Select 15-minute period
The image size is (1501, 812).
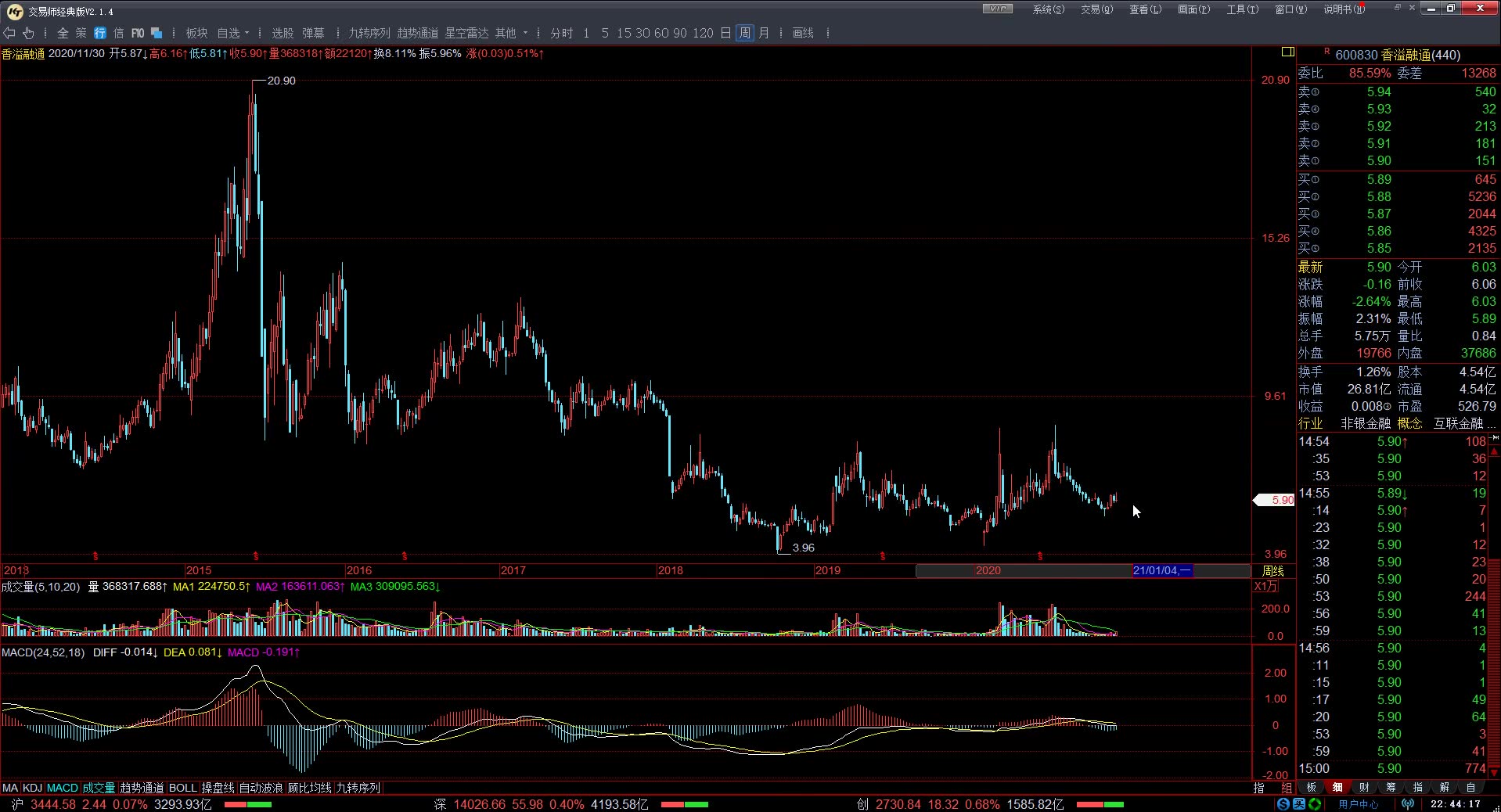(624, 33)
